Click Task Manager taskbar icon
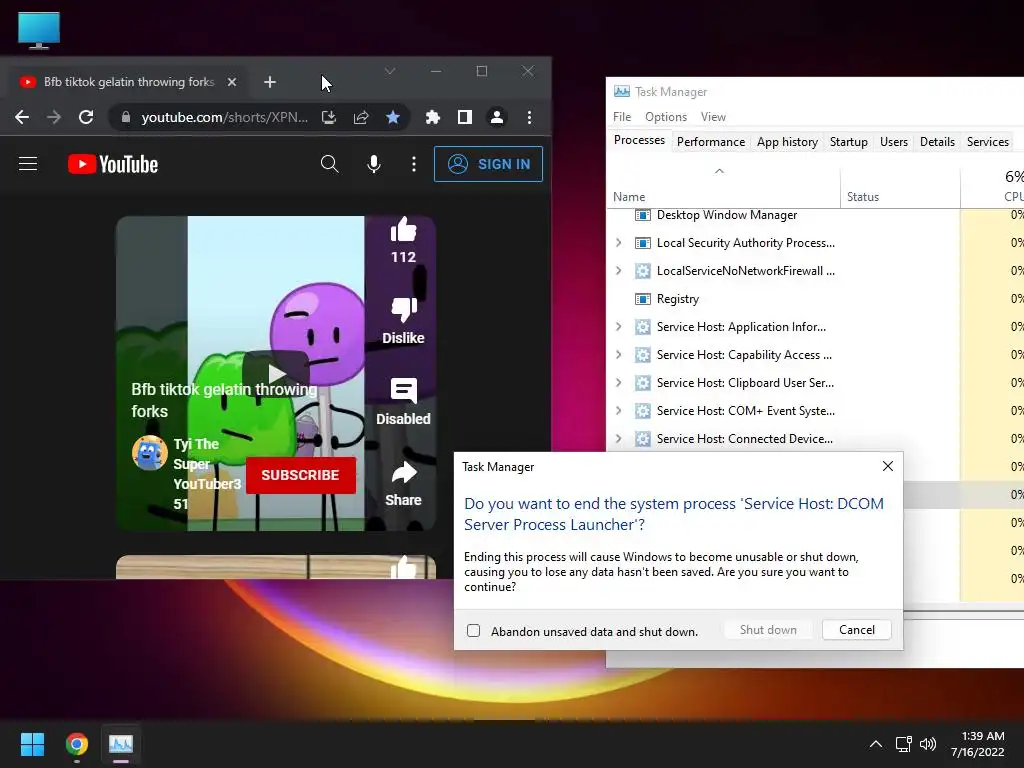Screen dimensions: 1024x768 [121, 744]
